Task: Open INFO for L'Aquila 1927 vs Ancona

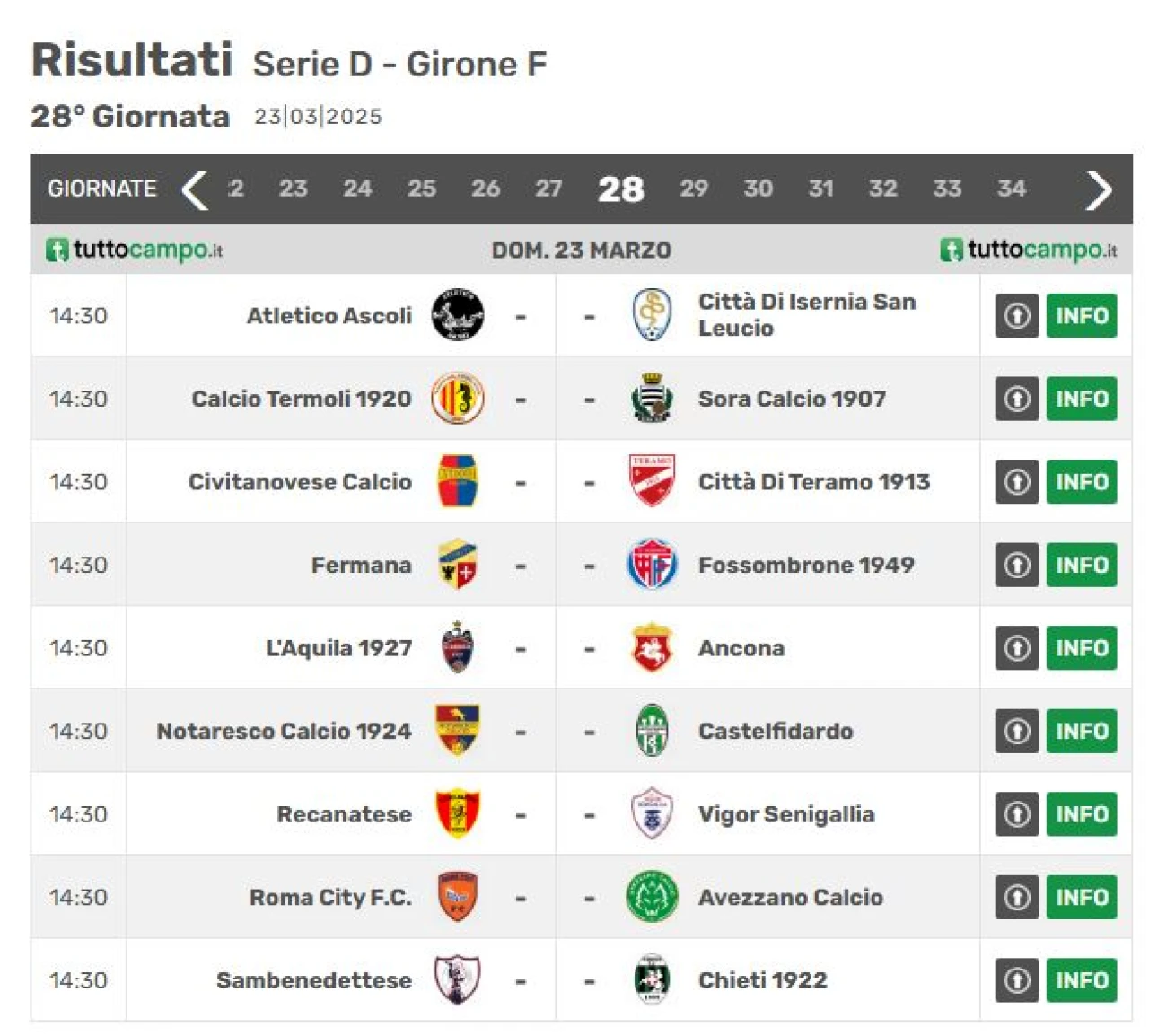Action: point(1082,647)
